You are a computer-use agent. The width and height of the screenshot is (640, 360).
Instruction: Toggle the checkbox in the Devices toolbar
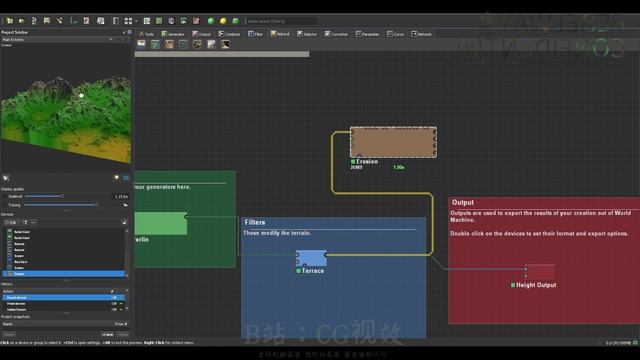coord(7,222)
